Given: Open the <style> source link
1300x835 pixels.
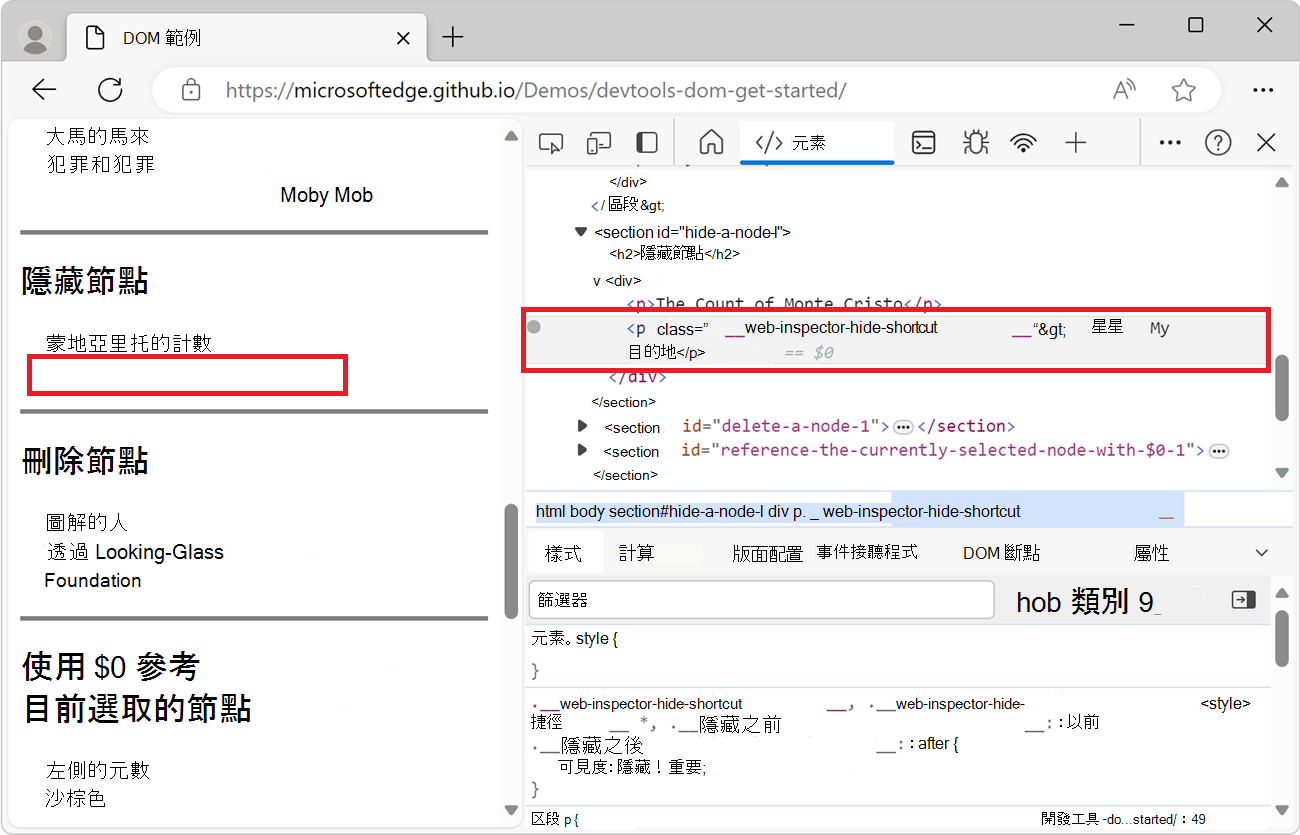Looking at the screenshot, I should [x=1225, y=703].
